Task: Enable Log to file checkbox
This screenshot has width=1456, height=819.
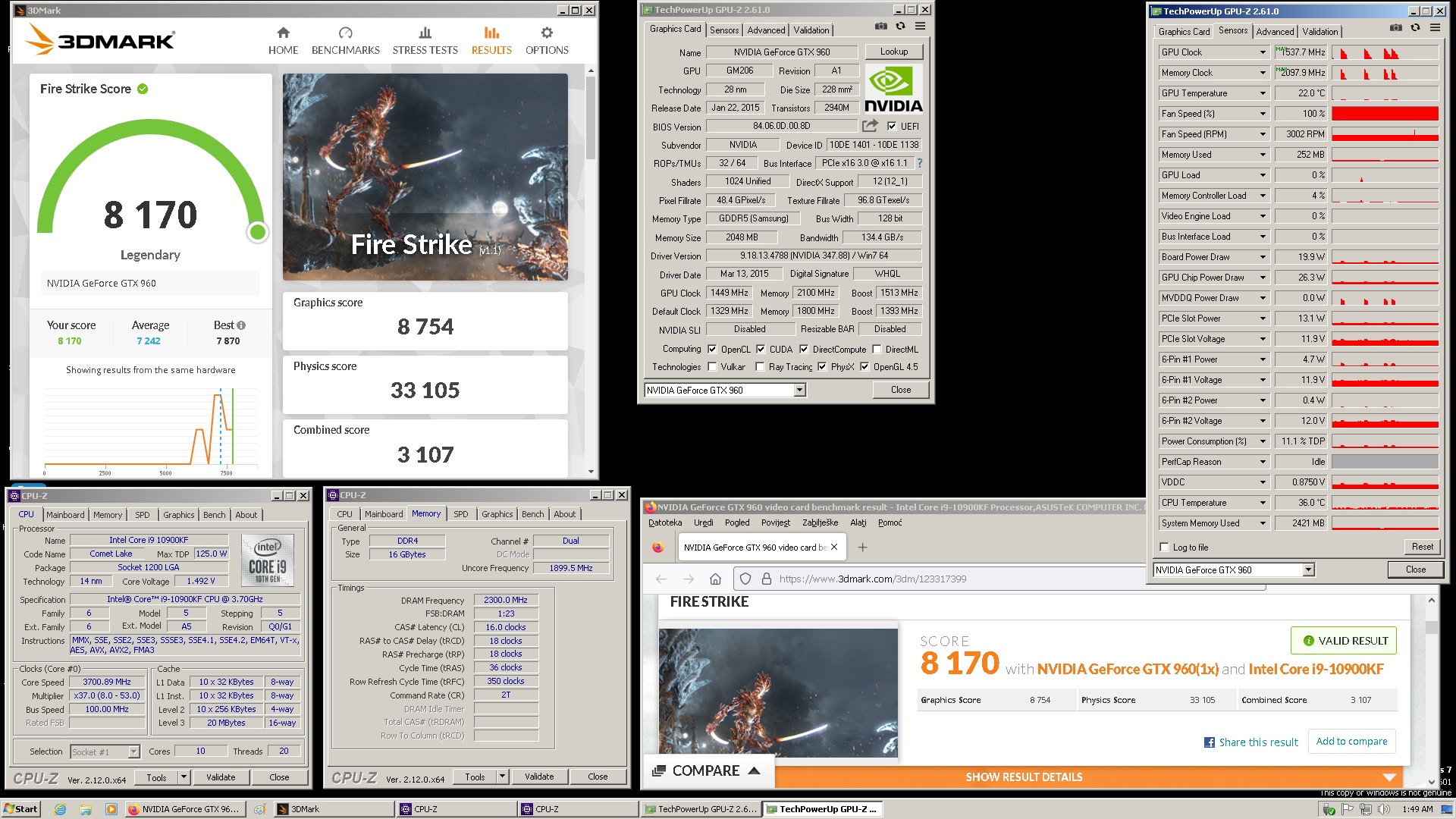Action: (x=1164, y=548)
